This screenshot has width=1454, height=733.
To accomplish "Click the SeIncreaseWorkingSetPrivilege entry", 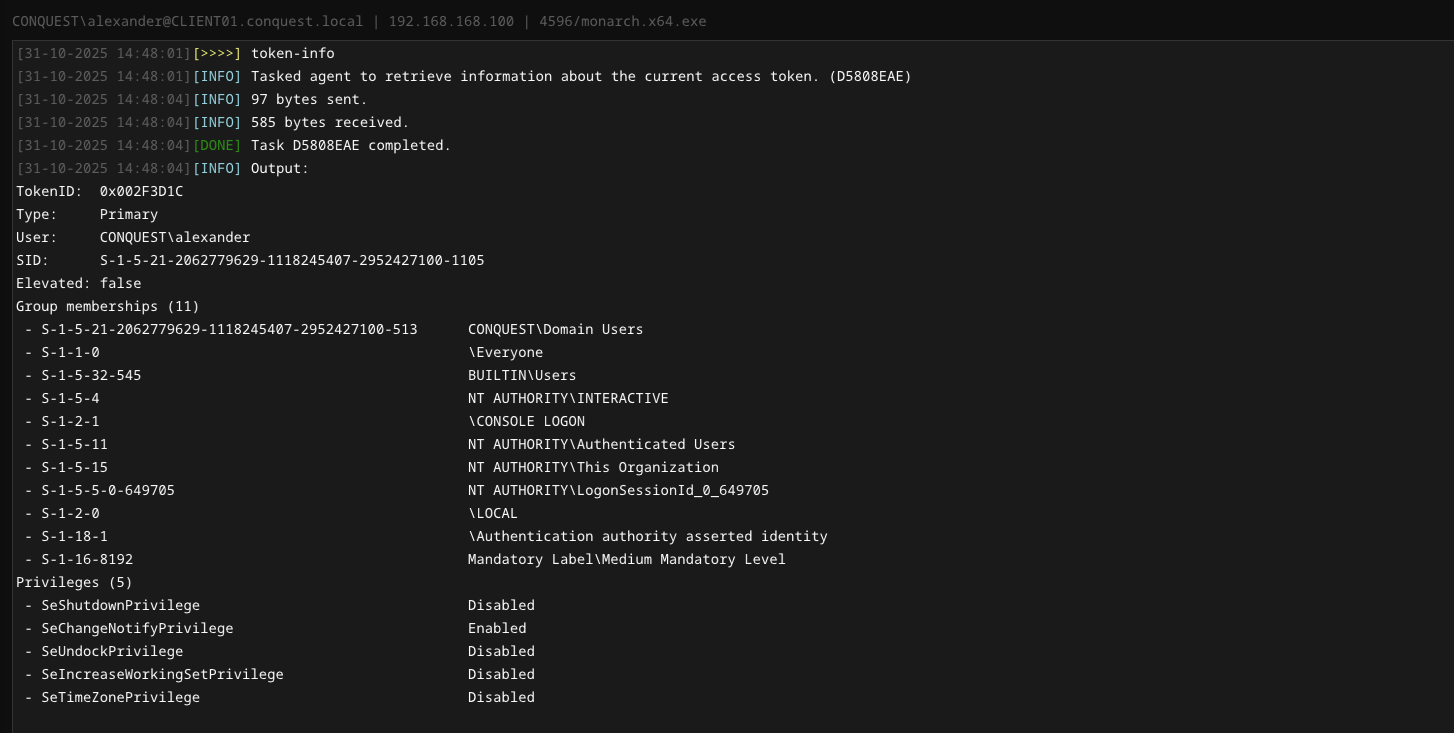I will 162,674.
